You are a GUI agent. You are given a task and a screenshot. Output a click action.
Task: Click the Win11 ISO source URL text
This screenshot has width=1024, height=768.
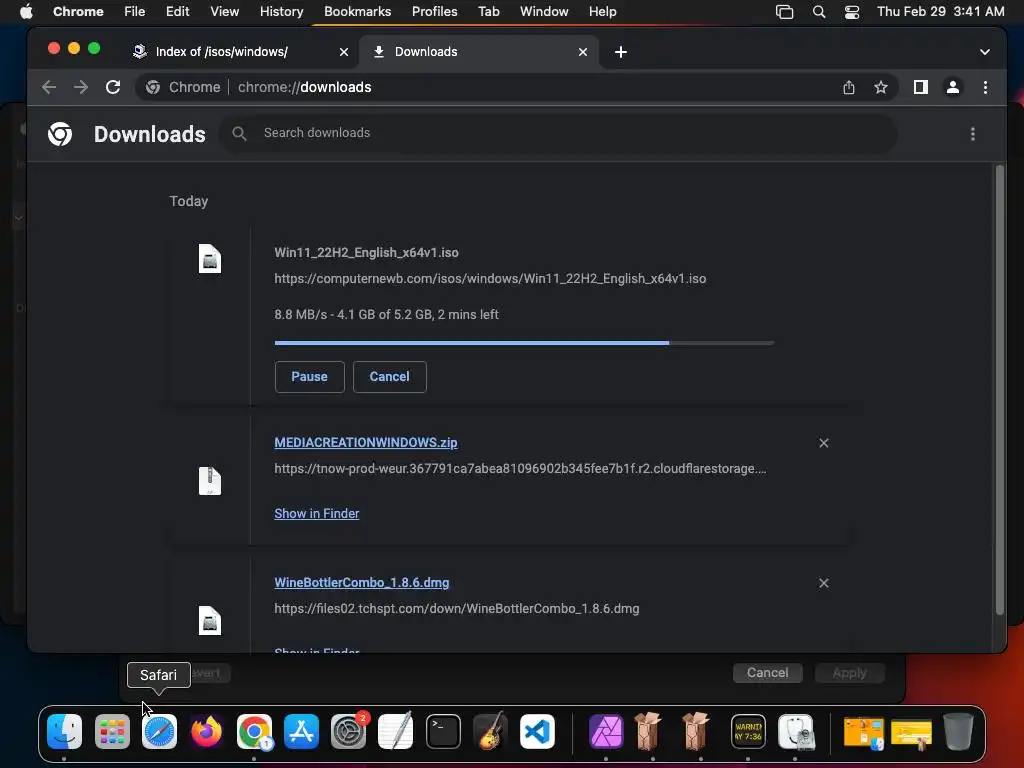pos(490,279)
